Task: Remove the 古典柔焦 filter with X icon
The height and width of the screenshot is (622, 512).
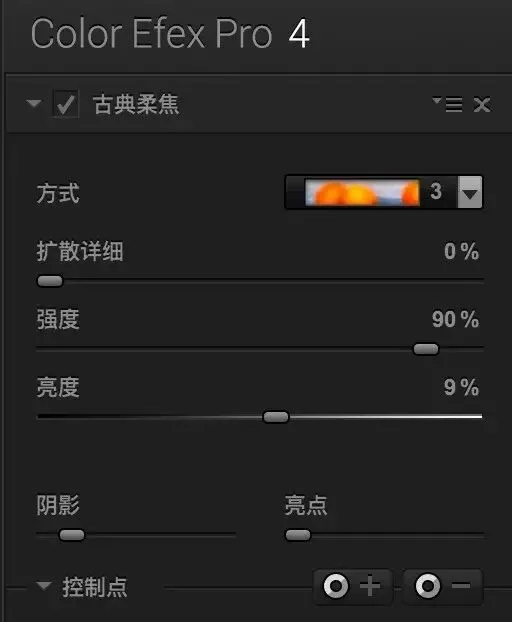Action: point(482,105)
